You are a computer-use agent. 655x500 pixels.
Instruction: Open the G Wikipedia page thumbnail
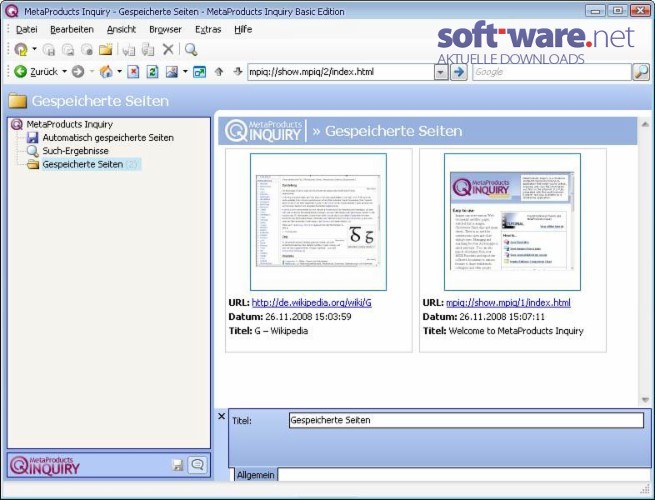click(x=318, y=222)
